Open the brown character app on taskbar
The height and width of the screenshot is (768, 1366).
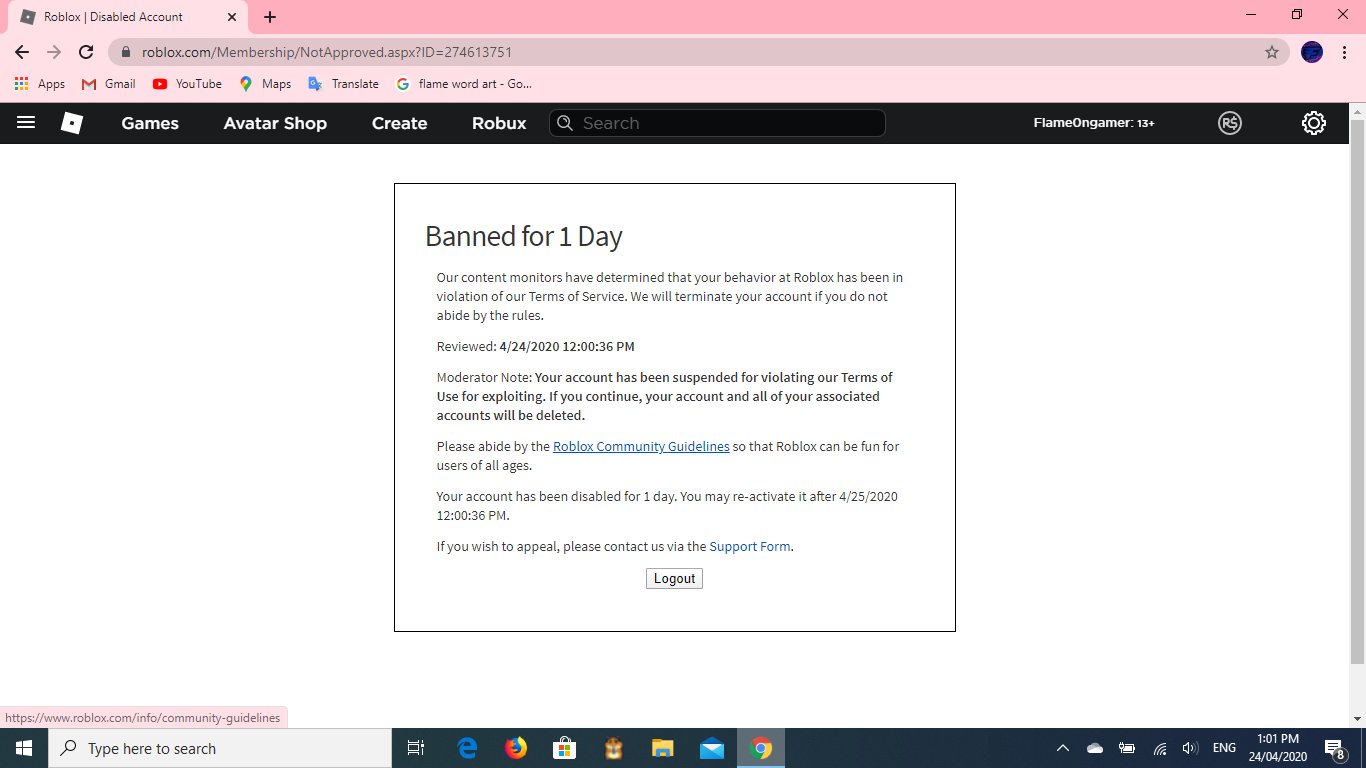coord(613,748)
